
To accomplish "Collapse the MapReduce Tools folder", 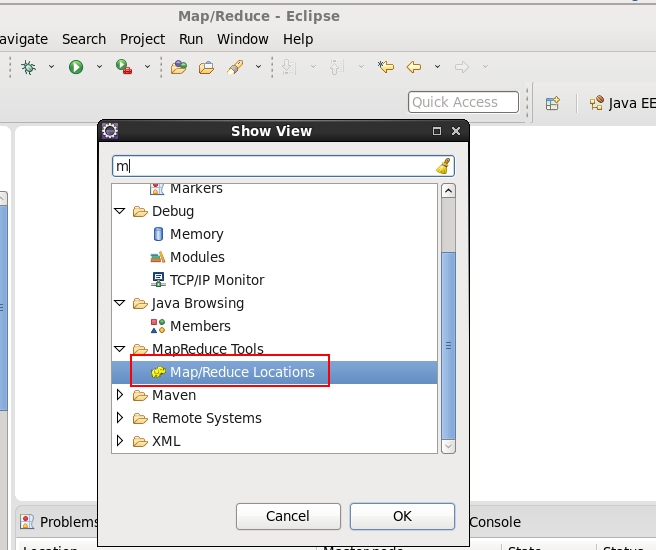I will 120,348.
